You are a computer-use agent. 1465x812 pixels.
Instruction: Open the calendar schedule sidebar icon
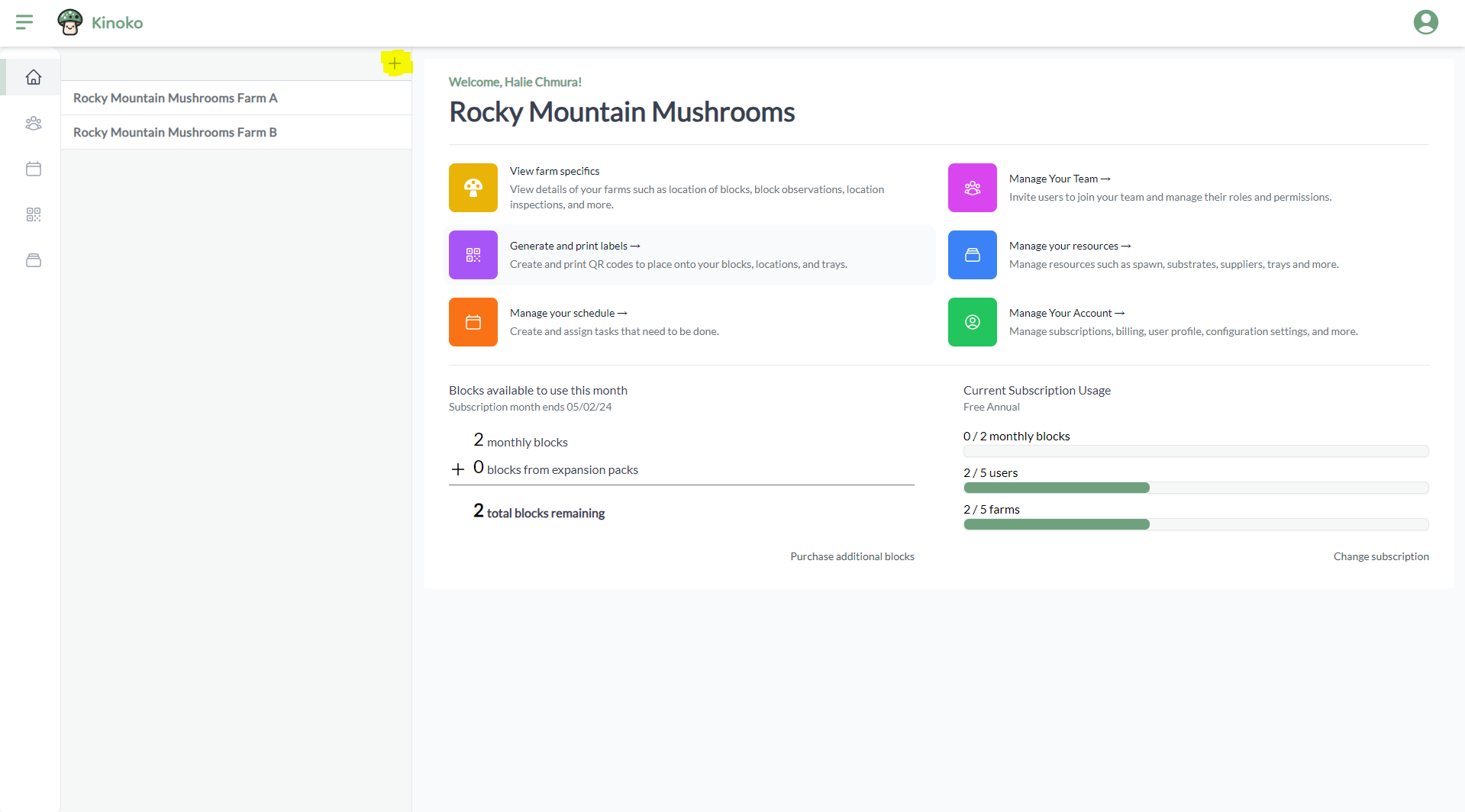[34, 169]
